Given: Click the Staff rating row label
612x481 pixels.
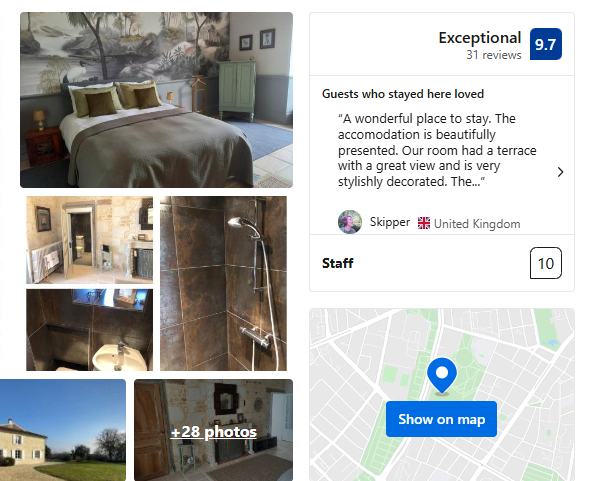Looking at the screenshot, I should tap(338, 263).
